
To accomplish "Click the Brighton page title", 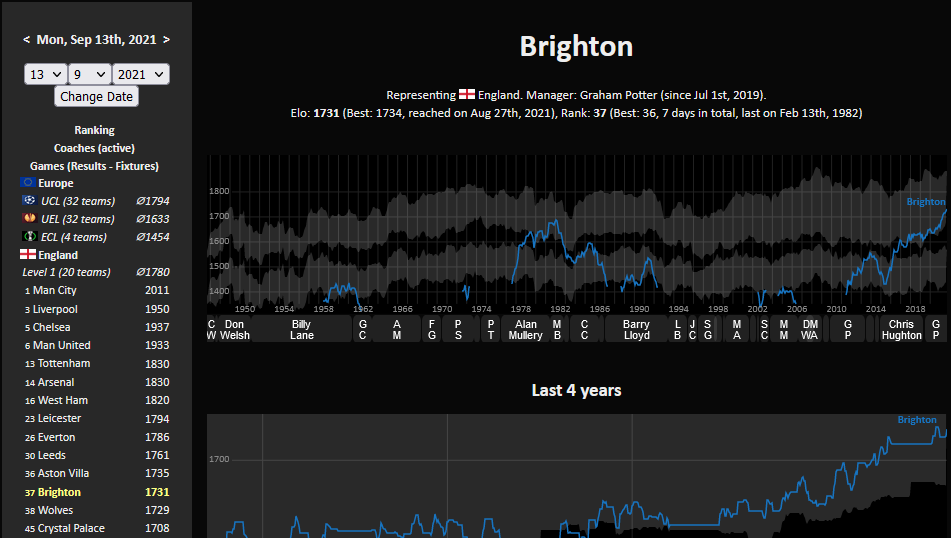I will point(576,46).
